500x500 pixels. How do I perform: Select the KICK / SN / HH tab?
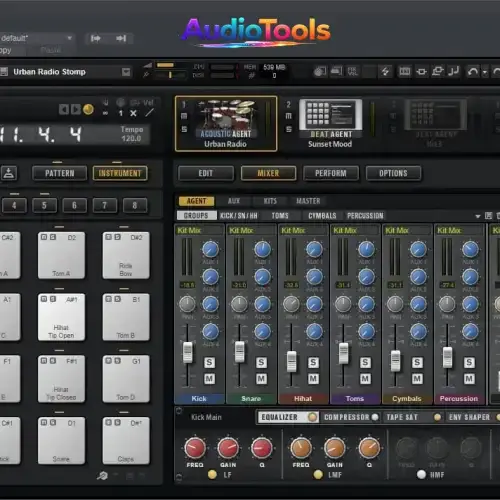click(x=239, y=216)
